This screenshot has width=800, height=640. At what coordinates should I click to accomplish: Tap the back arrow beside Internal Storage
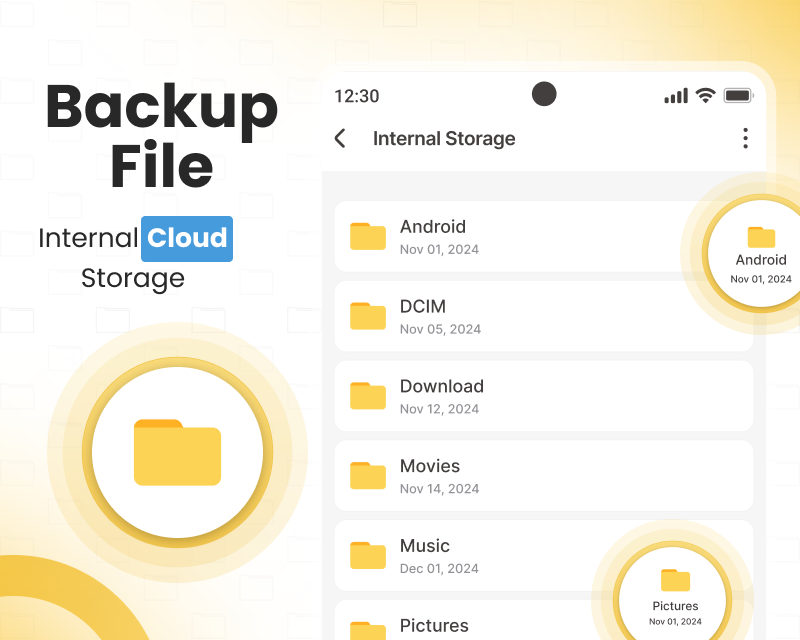pos(340,139)
